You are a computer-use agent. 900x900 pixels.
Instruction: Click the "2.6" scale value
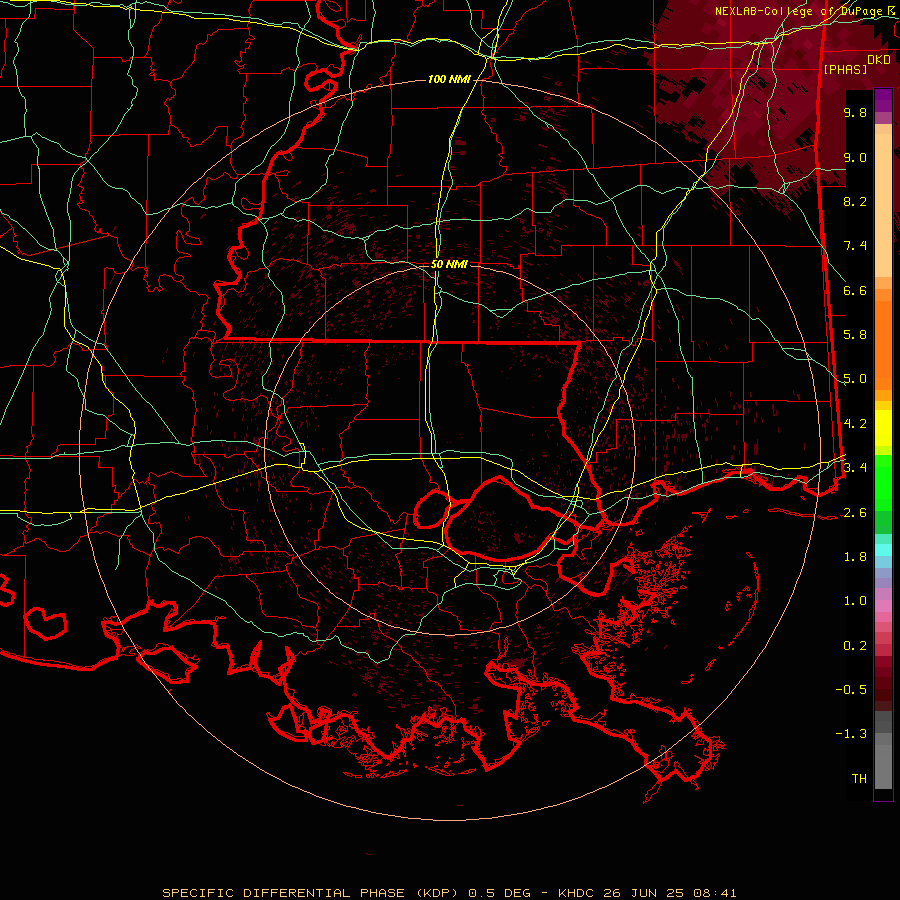855,513
